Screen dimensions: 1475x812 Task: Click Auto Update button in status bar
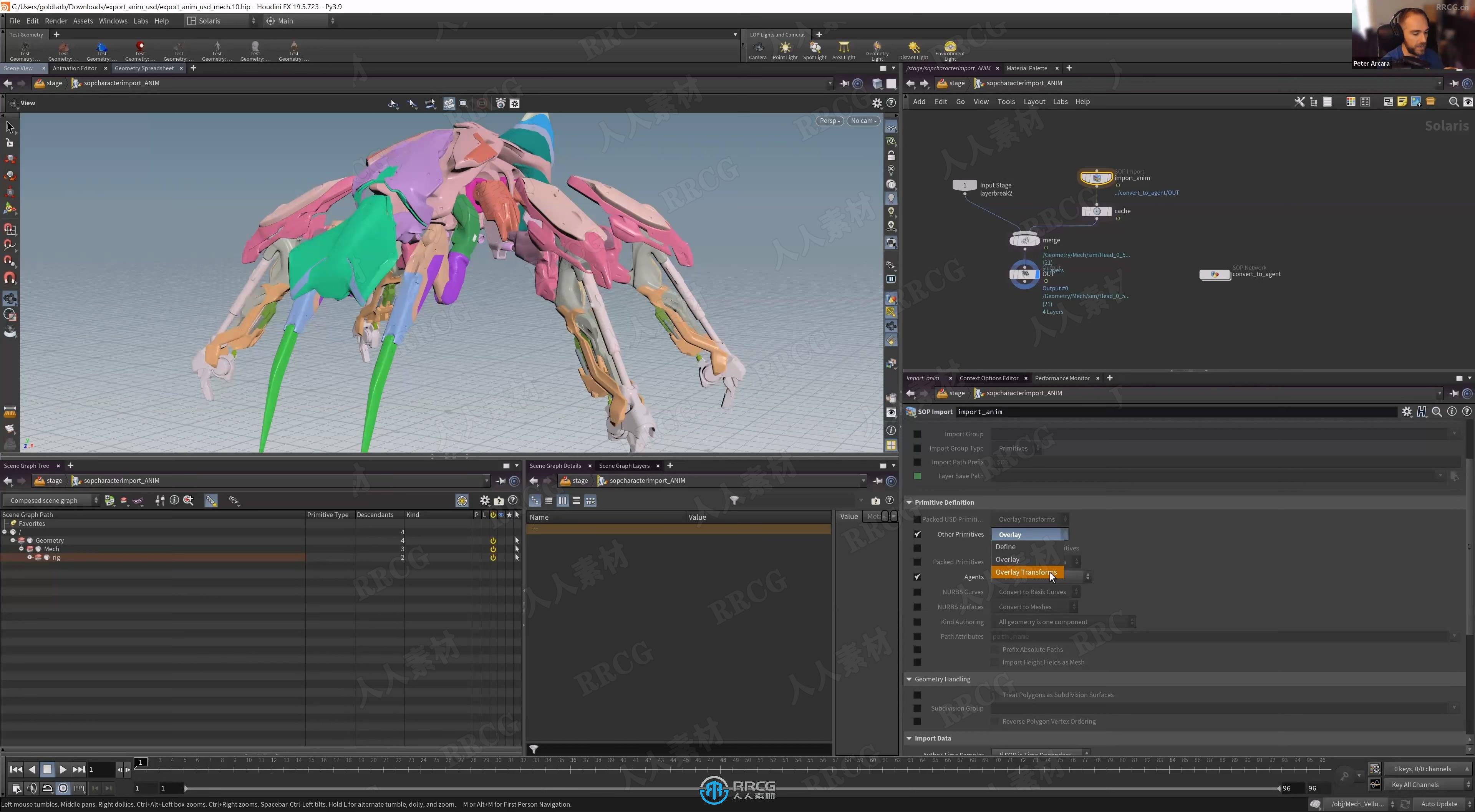[1439, 804]
